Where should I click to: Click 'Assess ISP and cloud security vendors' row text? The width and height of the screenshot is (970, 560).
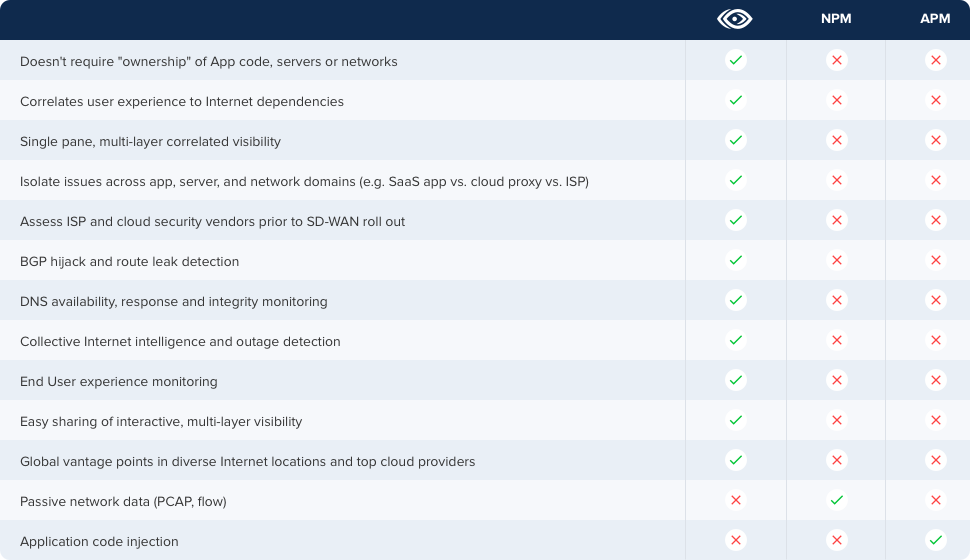(212, 221)
